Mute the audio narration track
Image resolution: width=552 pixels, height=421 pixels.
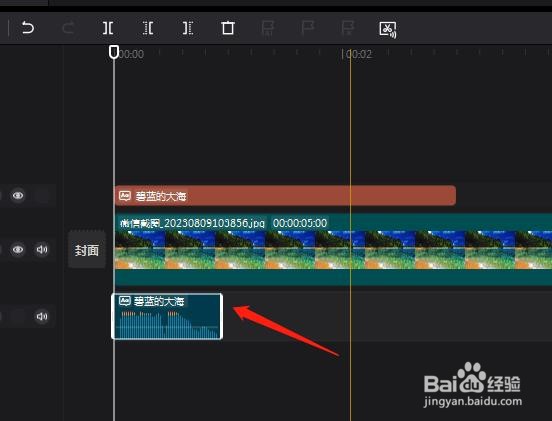42,316
